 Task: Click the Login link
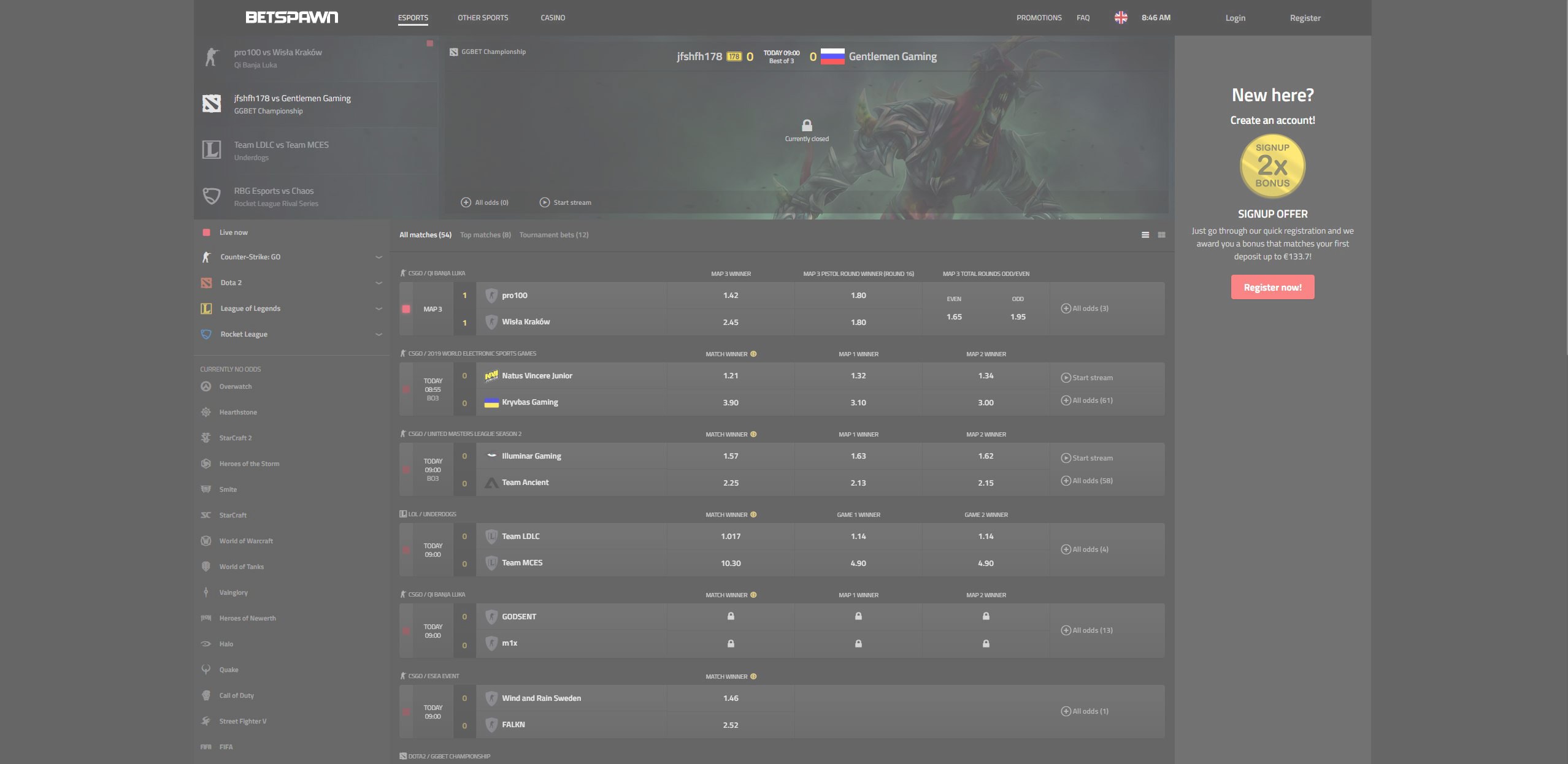click(x=1235, y=18)
